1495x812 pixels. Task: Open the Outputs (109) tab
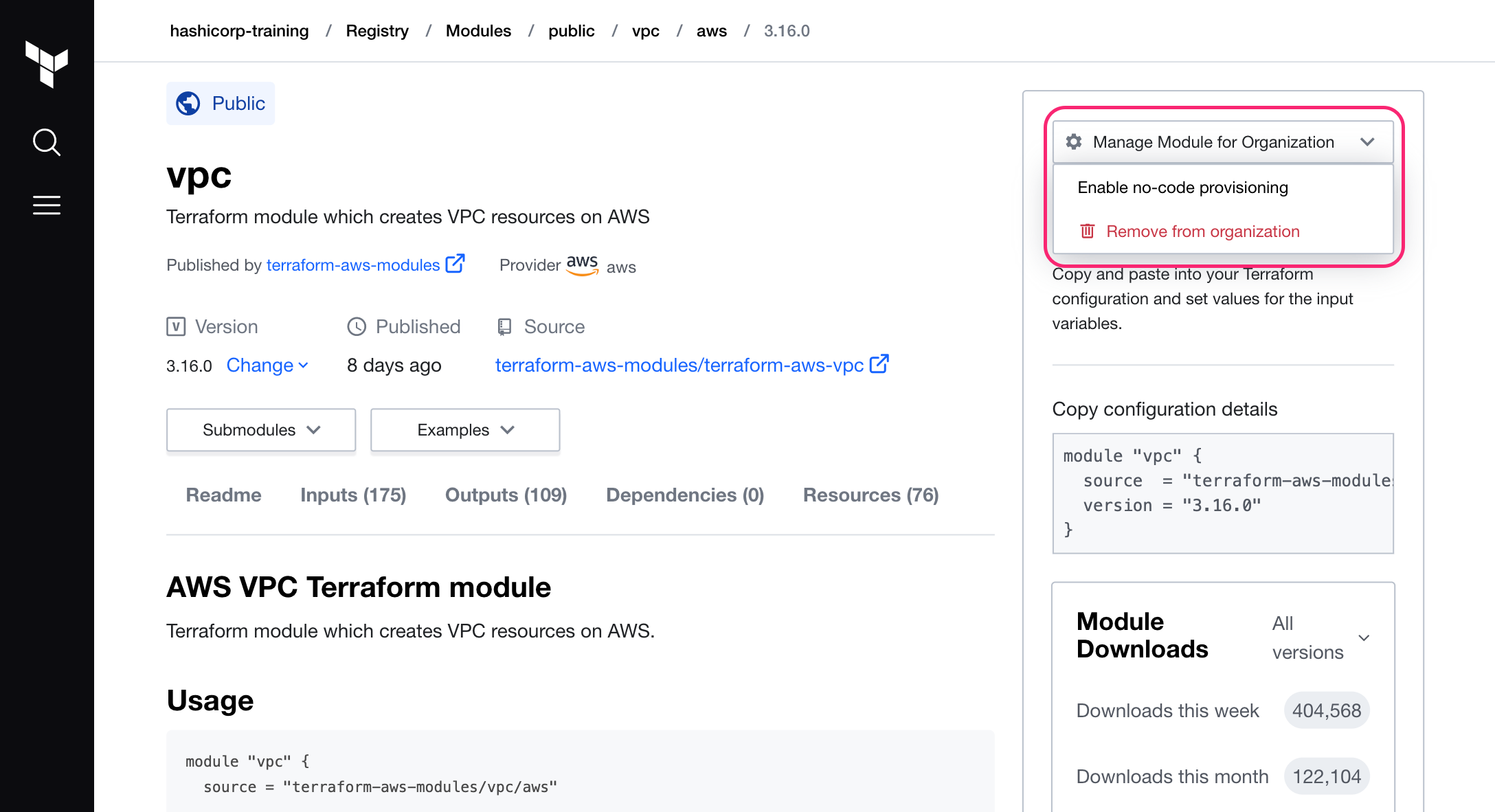tap(506, 495)
